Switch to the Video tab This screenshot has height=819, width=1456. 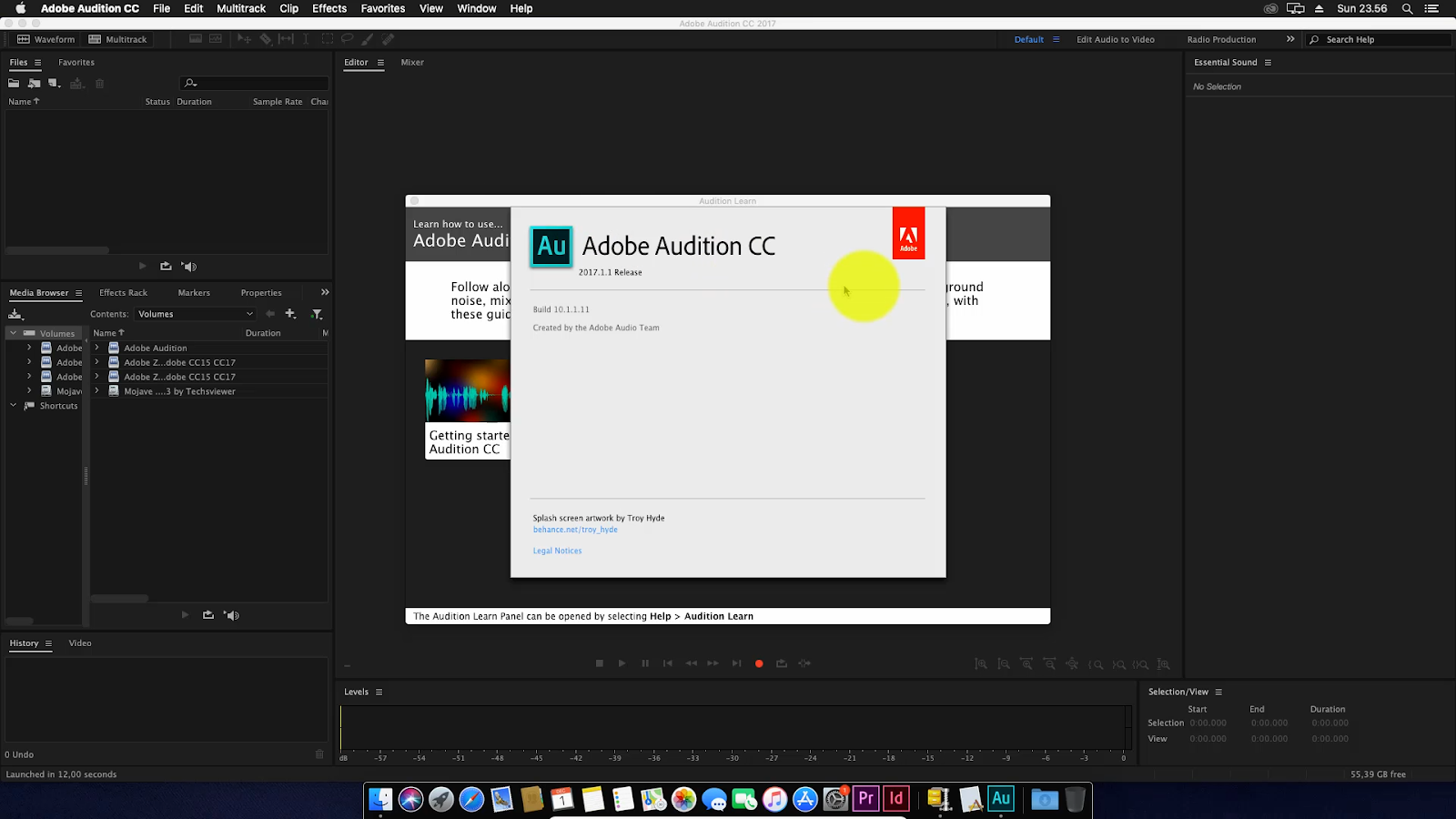point(80,643)
